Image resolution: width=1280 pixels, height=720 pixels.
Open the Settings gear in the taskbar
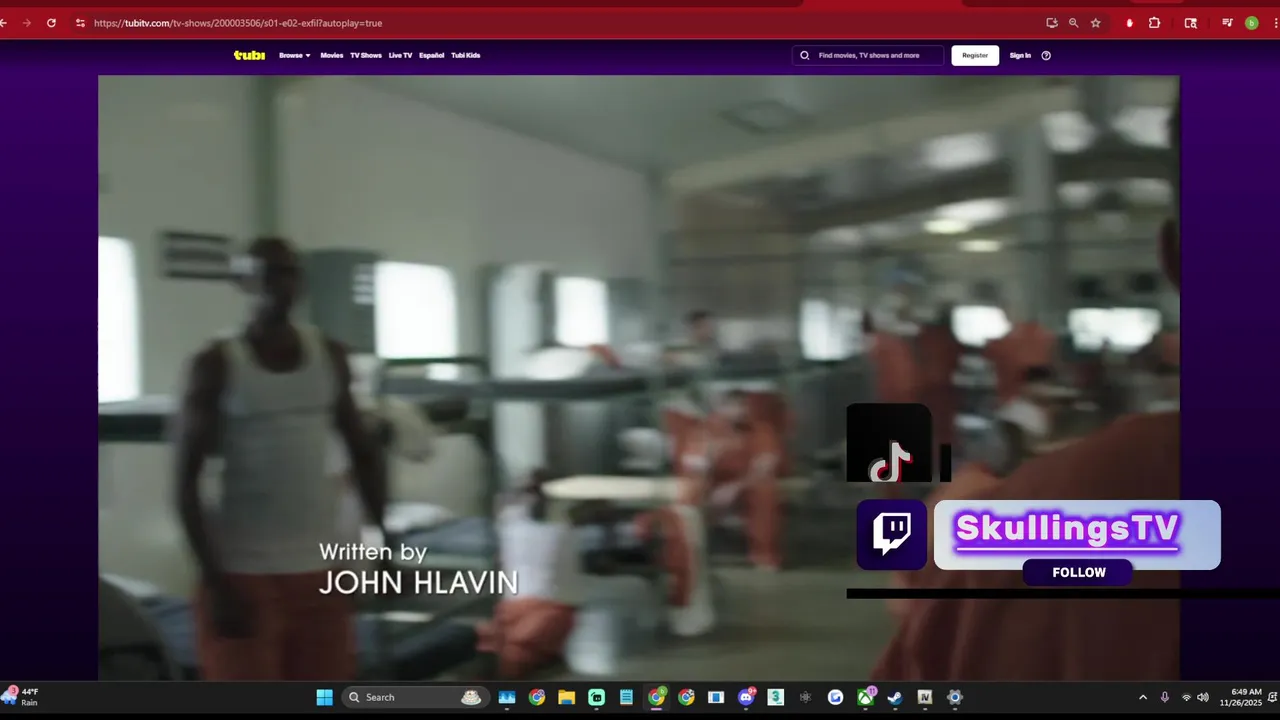(x=955, y=697)
